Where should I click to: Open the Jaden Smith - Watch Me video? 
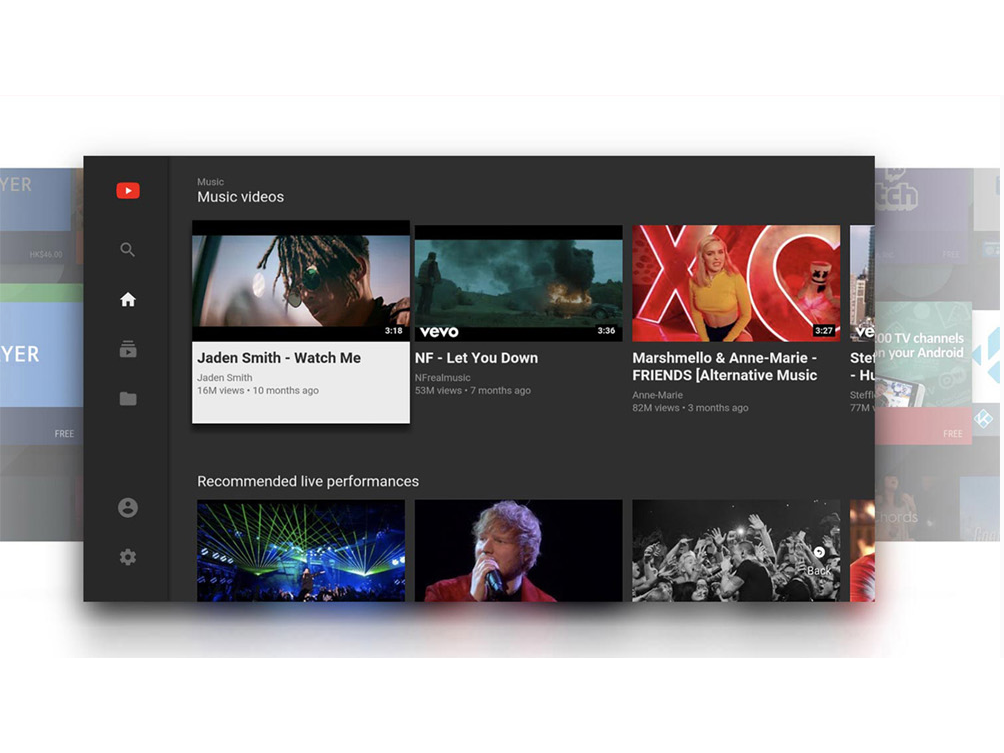pyautogui.click(x=300, y=280)
